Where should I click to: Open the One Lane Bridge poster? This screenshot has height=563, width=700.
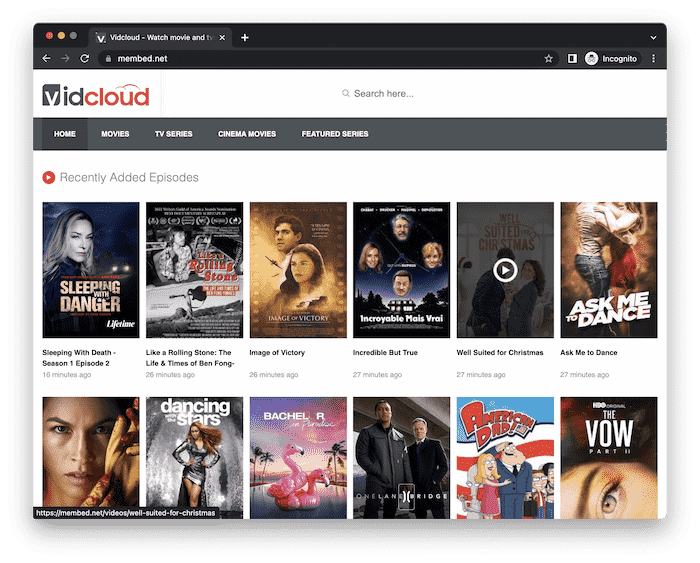402,458
